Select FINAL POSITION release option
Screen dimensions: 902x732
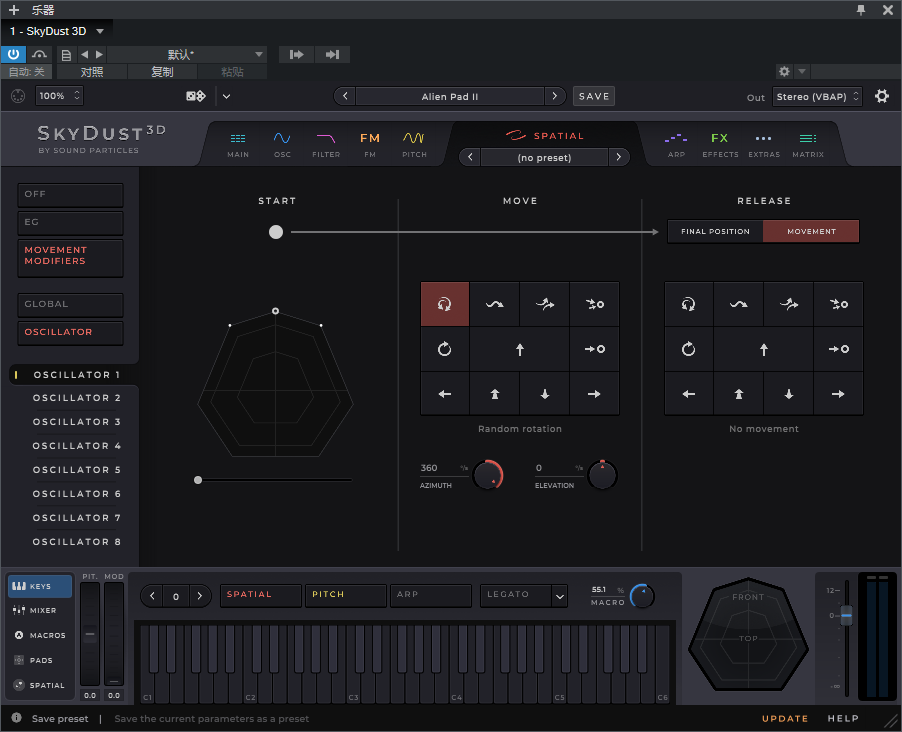[x=715, y=231]
